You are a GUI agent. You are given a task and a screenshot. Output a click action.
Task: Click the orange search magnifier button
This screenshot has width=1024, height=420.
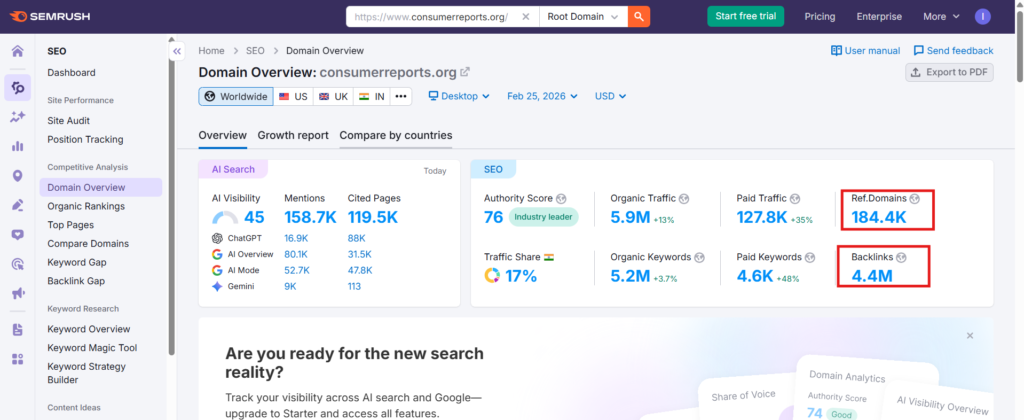[x=640, y=17]
